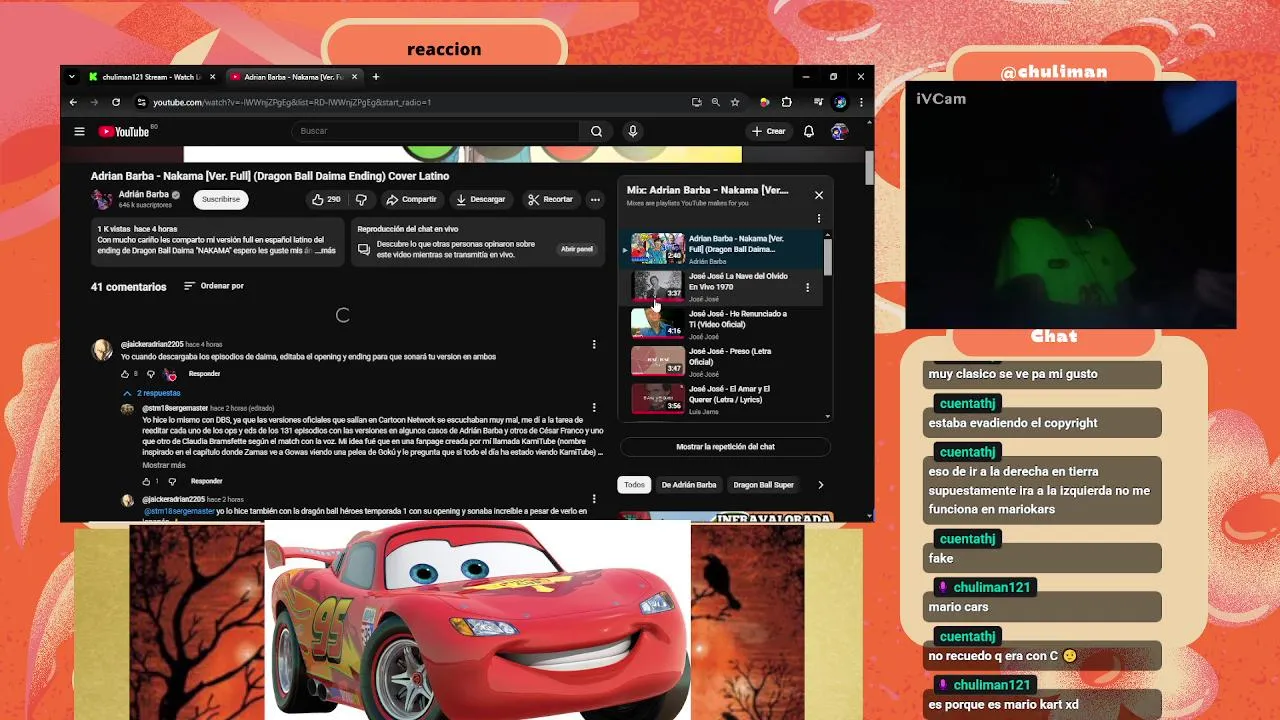Reply to stm18sergemaster's comment

(x=206, y=481)
